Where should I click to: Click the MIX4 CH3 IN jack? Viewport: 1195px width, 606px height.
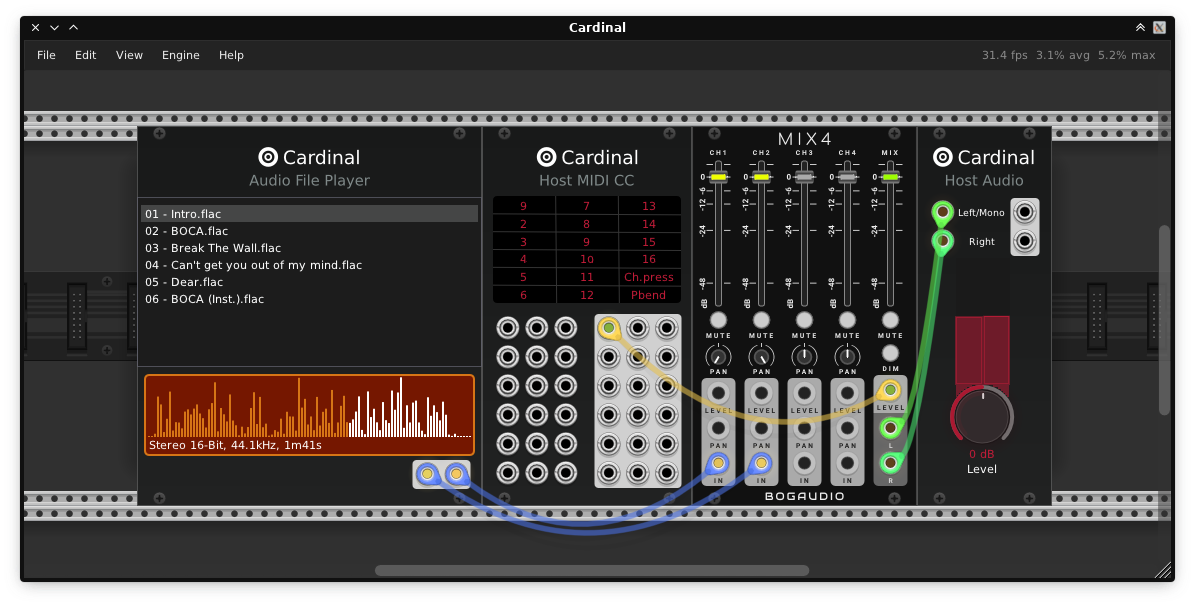coord(804,463)
